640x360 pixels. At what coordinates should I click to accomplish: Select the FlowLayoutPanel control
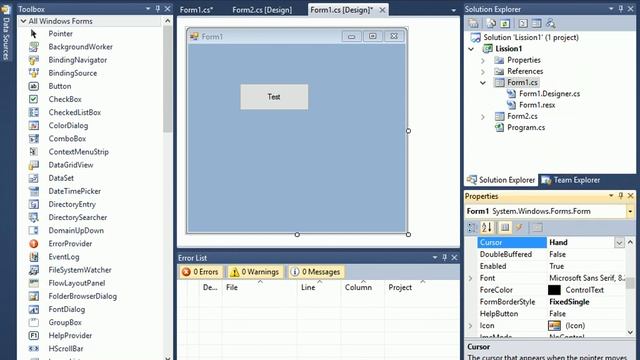pyautogui.click(x=77, y=283)
